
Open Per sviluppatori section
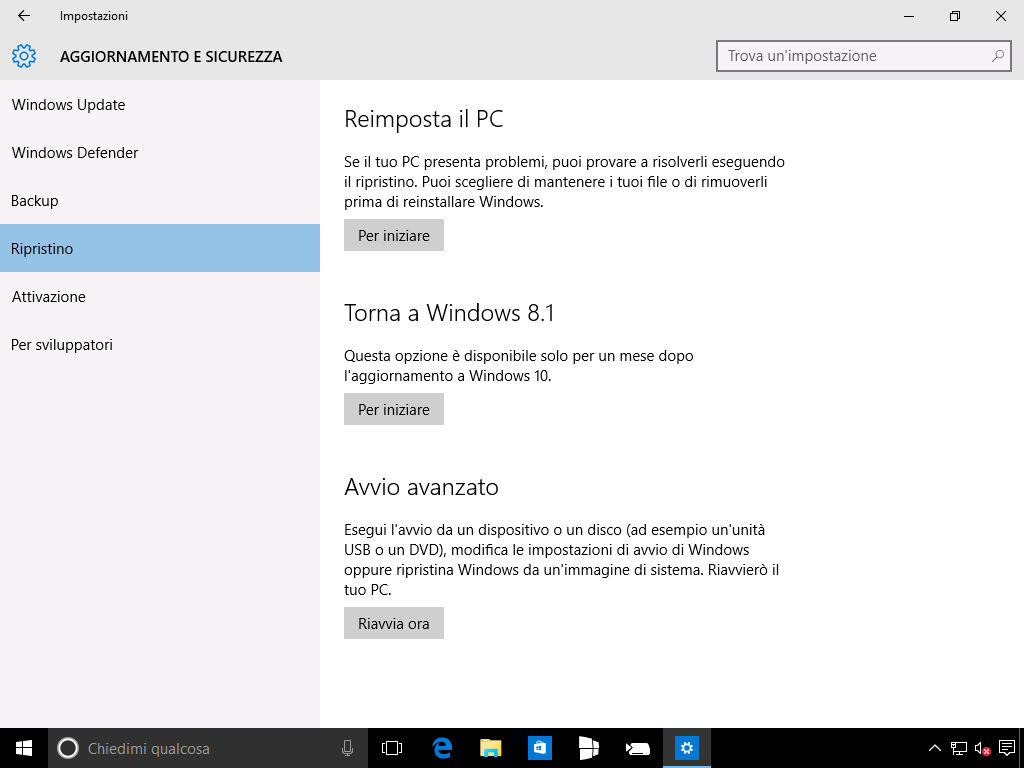pyautogui.click(x=160, y=344)
